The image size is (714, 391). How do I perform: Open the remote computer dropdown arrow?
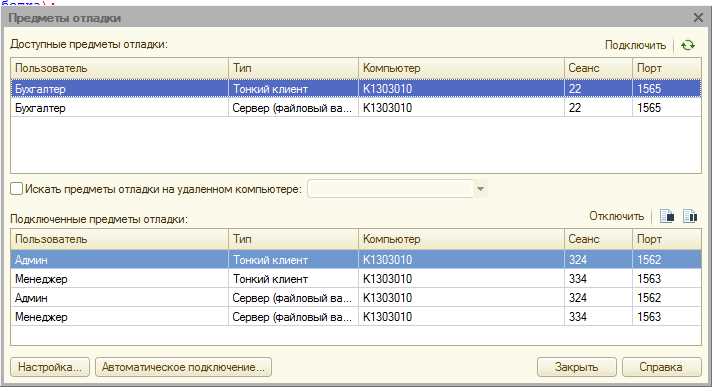pyautogui.click(x=480, y=188)
